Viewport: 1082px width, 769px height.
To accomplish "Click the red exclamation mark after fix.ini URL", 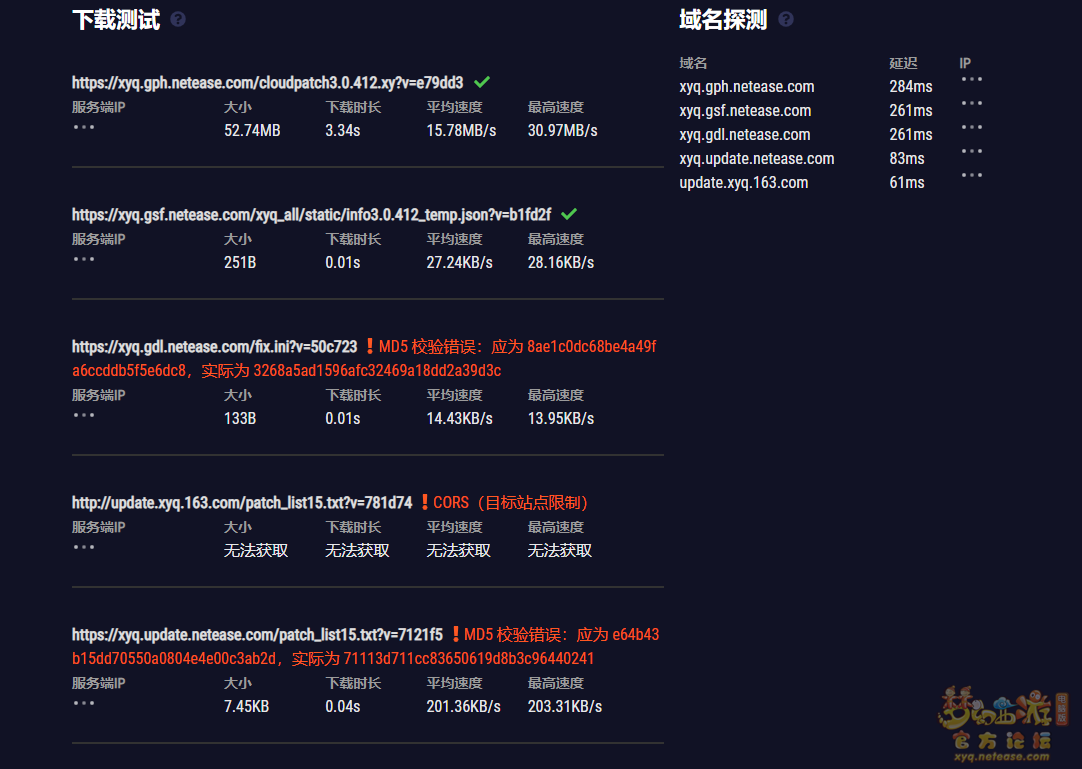I will [x=370, y=346].
